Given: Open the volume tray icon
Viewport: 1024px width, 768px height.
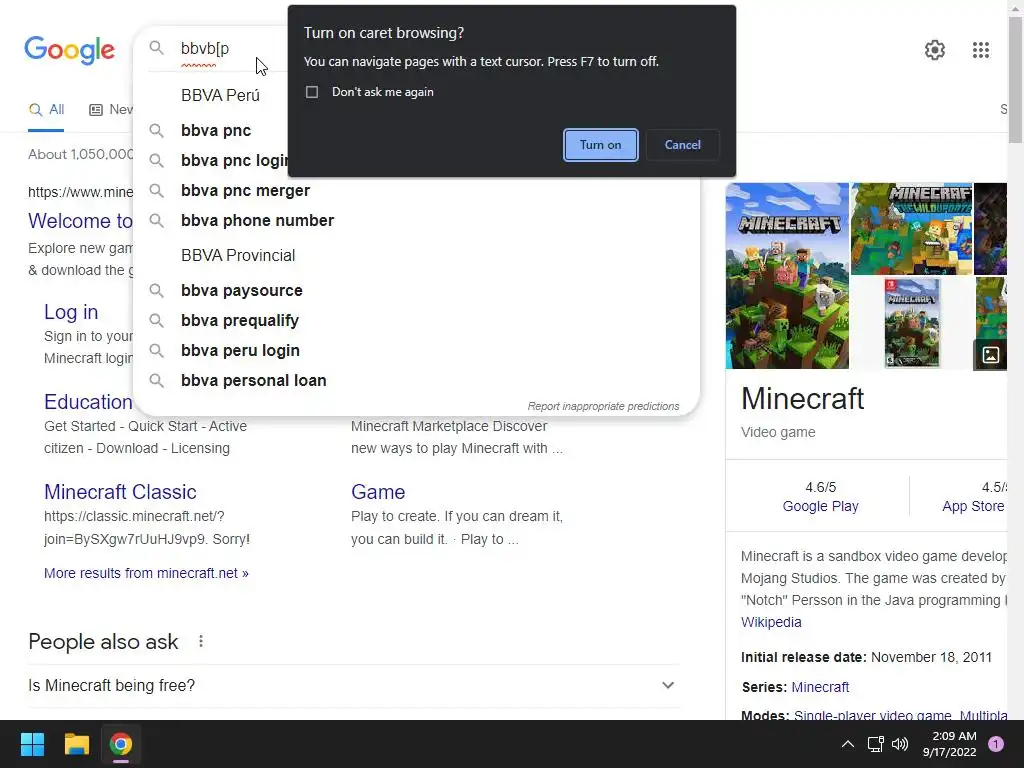Looking at the screenshot, I should coord(900,744).
